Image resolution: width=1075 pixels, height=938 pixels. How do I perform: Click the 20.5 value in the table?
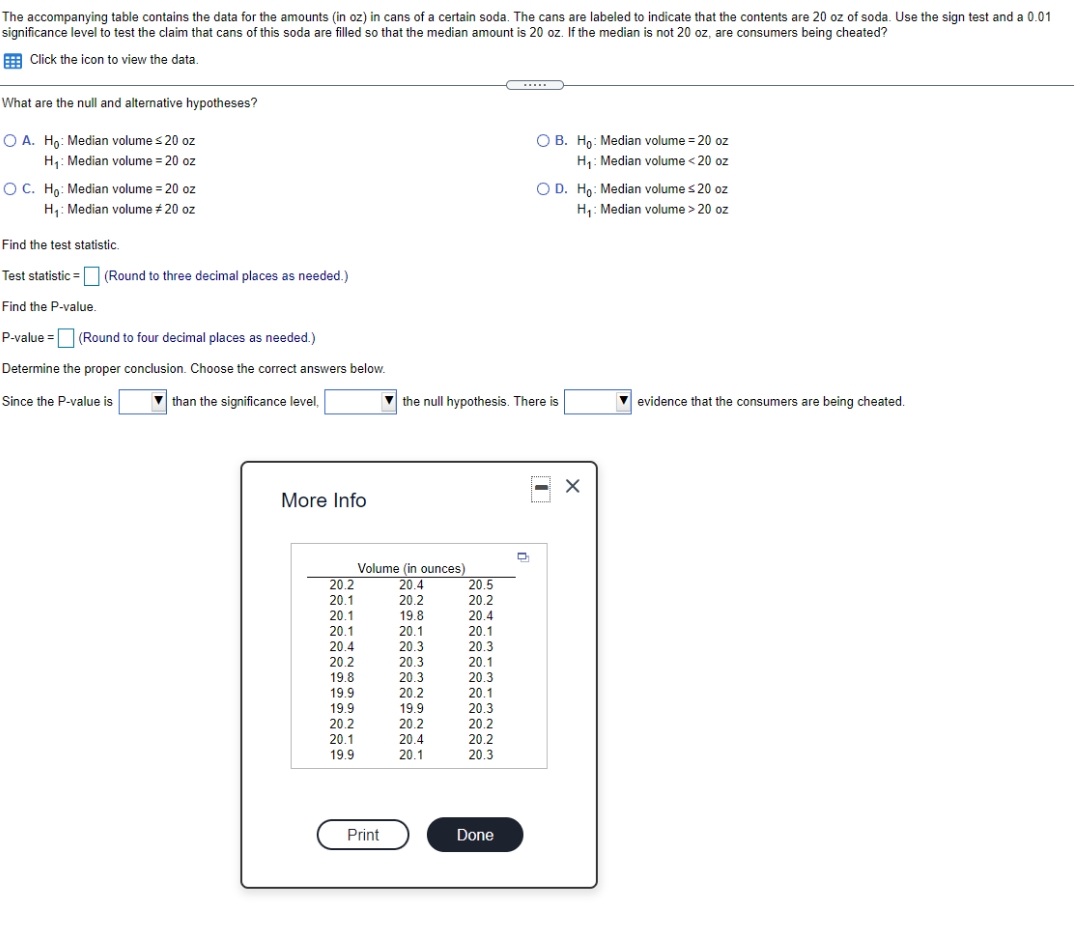(481, 585)
